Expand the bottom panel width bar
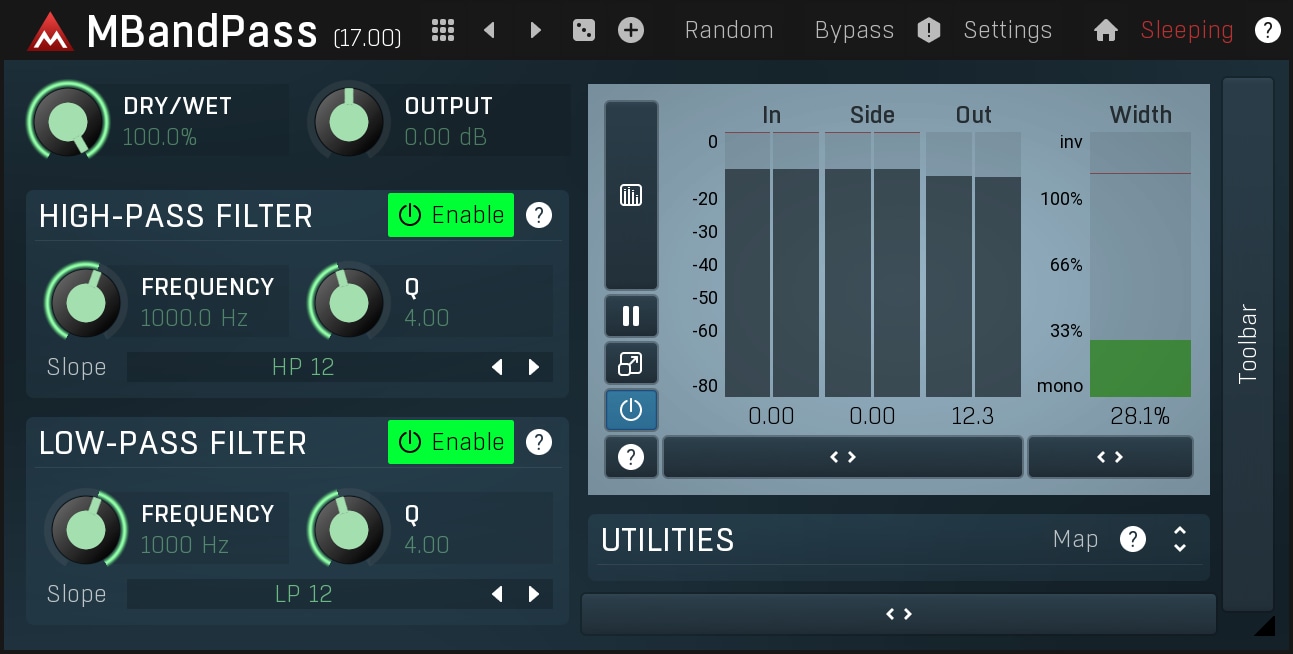The height and width of the screenshot is (654, 1293). tap(899, 614)
